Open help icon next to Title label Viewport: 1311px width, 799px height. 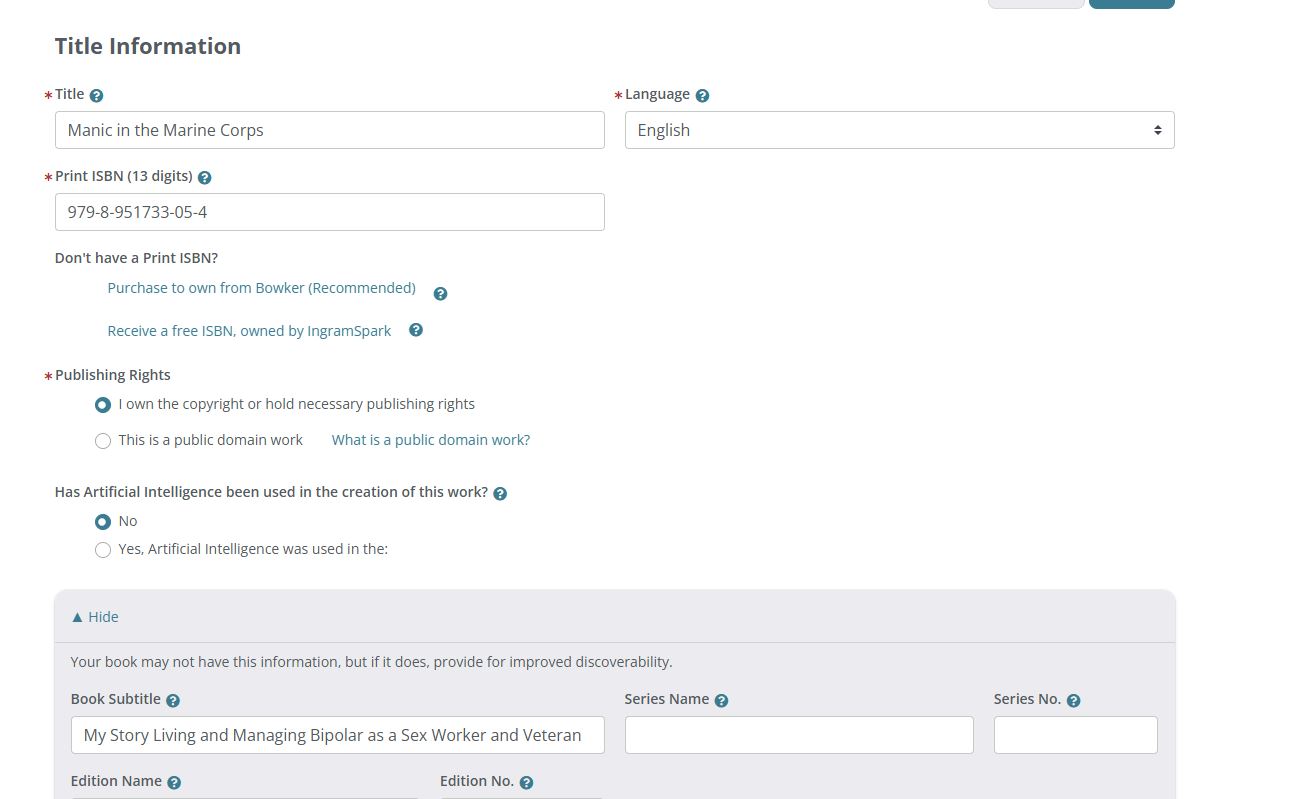pyautogui.click(x=96, y=96)
